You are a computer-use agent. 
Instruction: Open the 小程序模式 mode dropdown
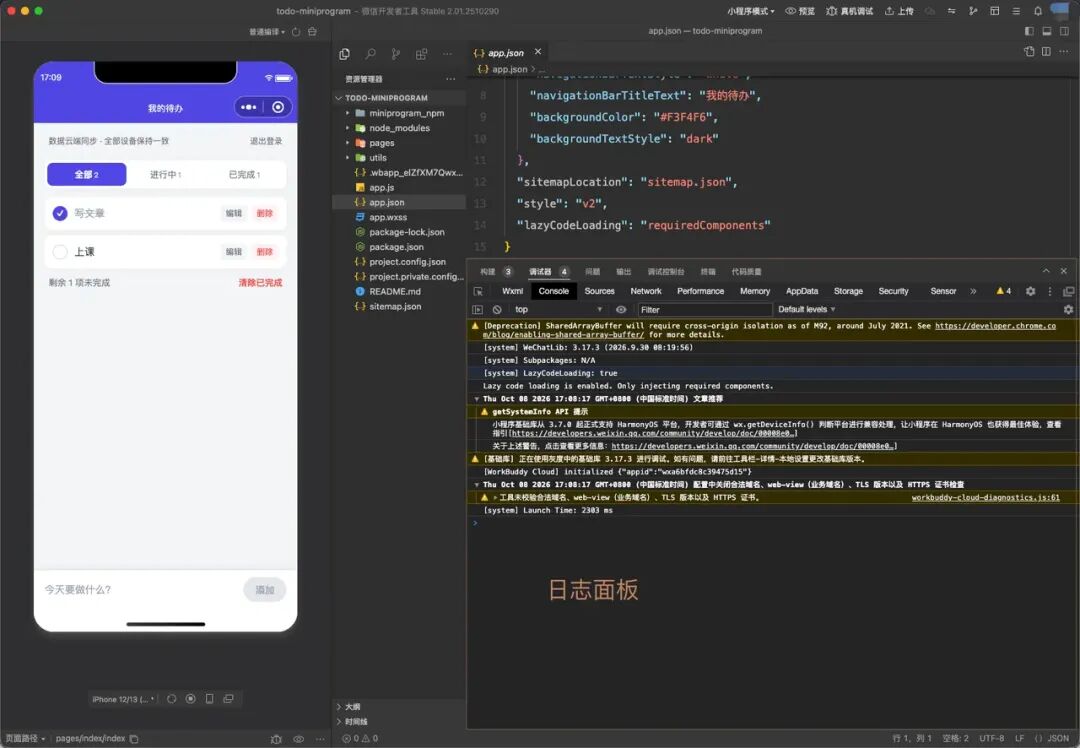click(751, 11)
